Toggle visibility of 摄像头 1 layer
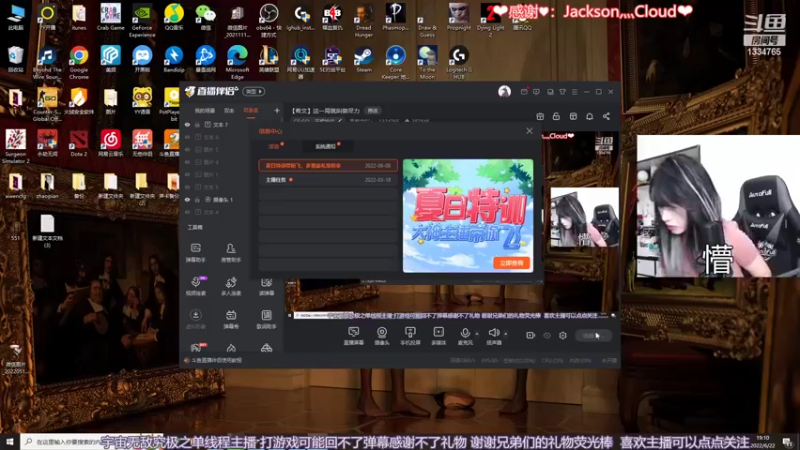 pos(187,199)
